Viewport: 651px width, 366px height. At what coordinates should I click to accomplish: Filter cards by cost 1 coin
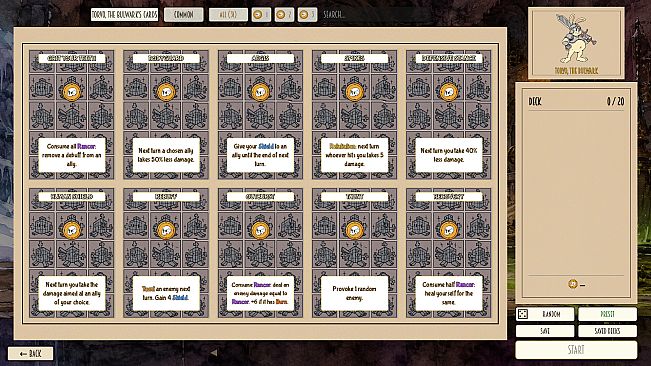[261, 15]
